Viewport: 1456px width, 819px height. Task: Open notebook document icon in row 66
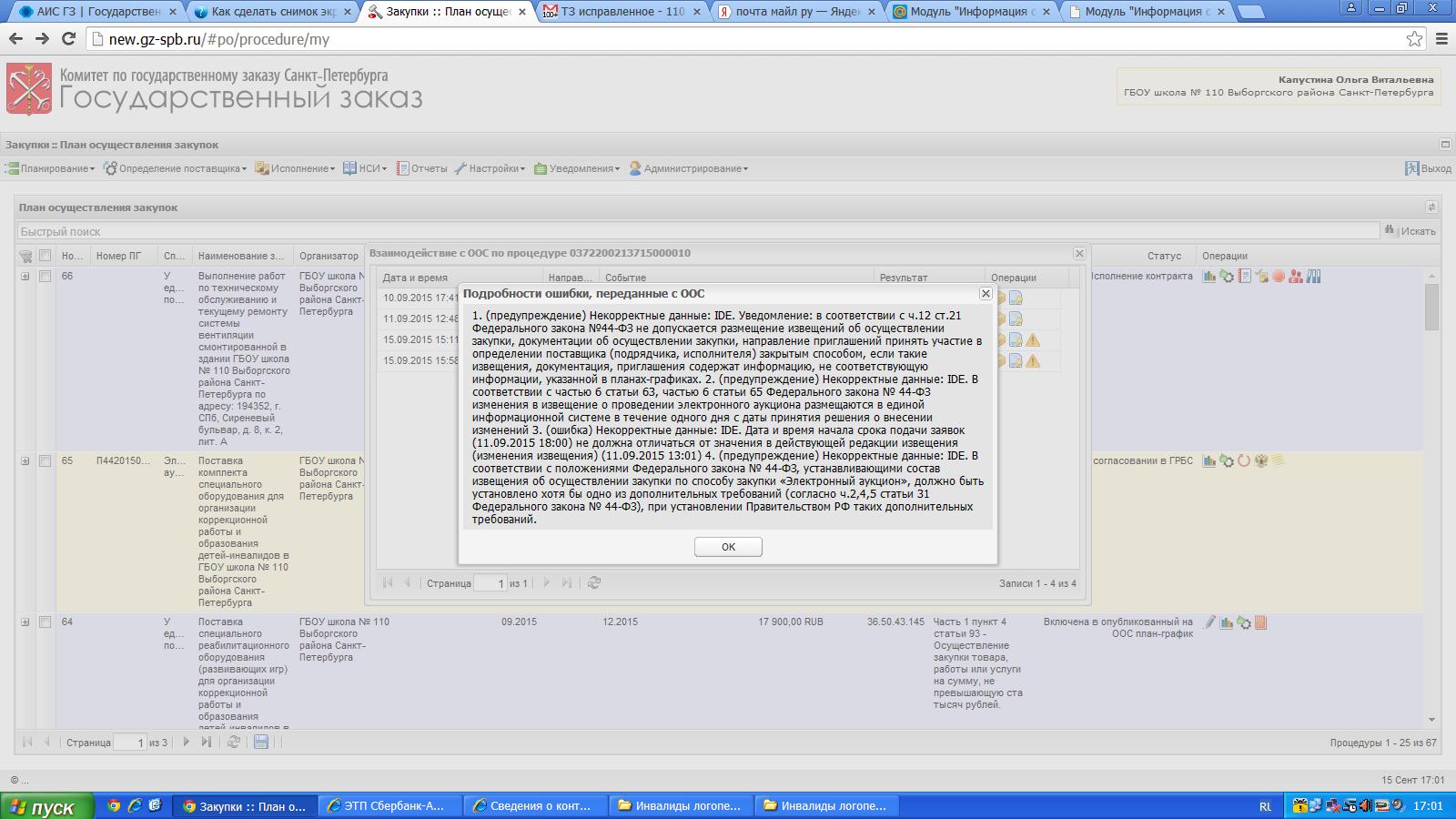[1244, 277]
